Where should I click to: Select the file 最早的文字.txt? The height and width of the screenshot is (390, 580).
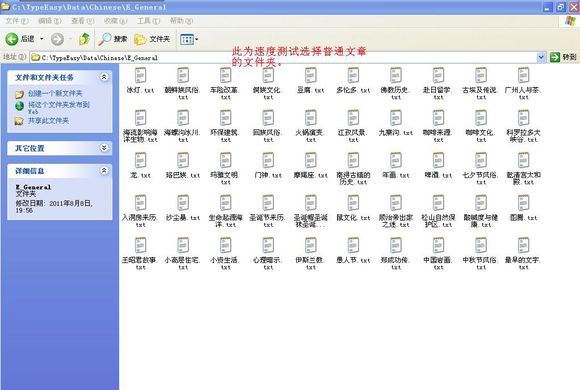pos(523,253)
